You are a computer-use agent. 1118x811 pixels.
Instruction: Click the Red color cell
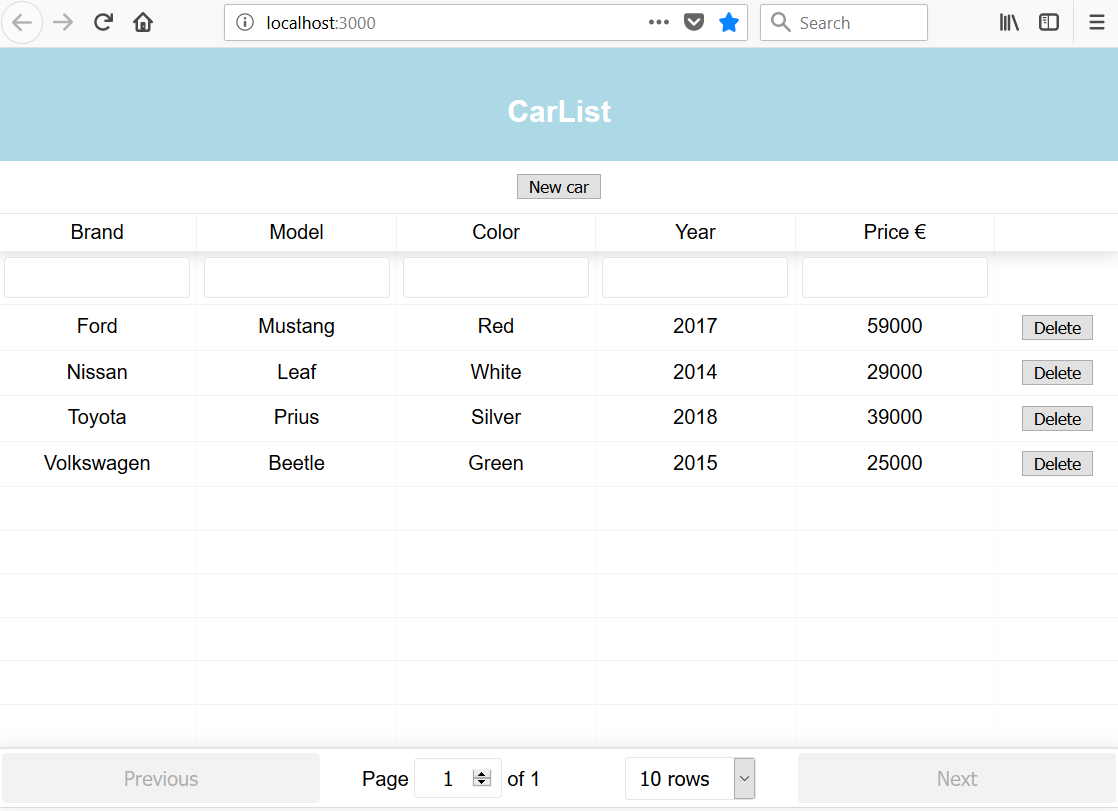(x=496, y=326)
